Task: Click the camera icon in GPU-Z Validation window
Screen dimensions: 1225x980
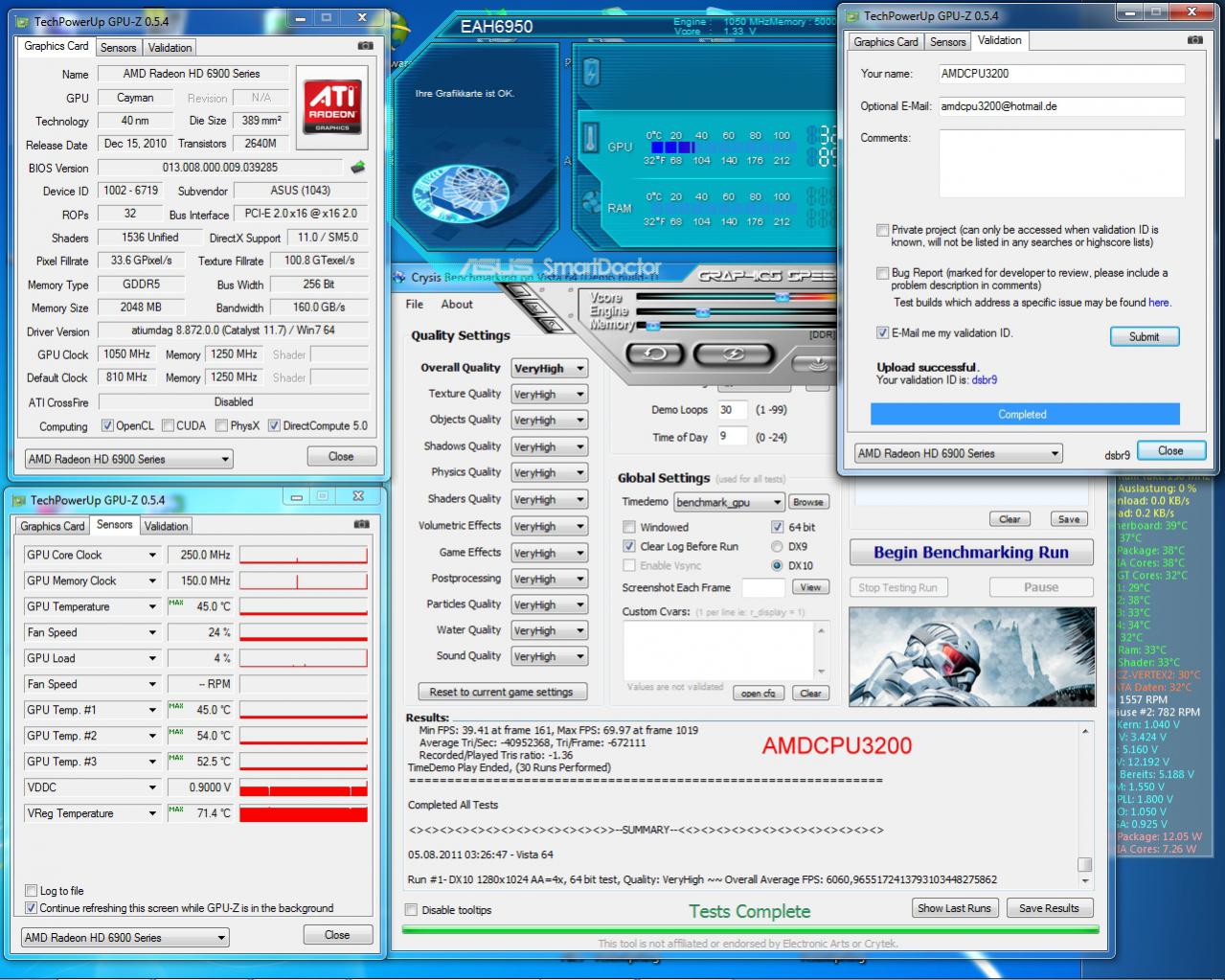Action: 1194,40
